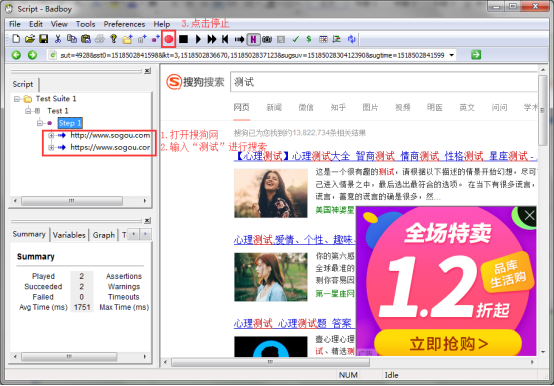554x386 pixels.
Task: Navigate with green Go arrow button
Action: point(476,55)
